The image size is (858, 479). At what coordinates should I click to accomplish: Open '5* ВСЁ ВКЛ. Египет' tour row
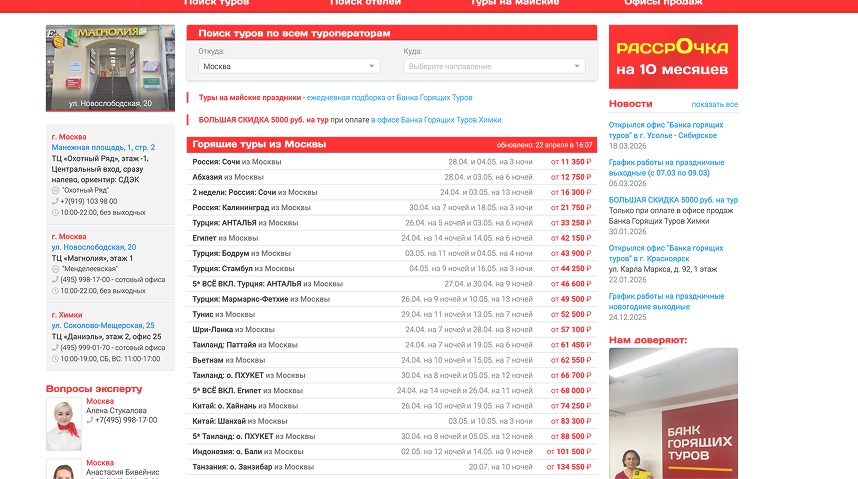point(392,391)
